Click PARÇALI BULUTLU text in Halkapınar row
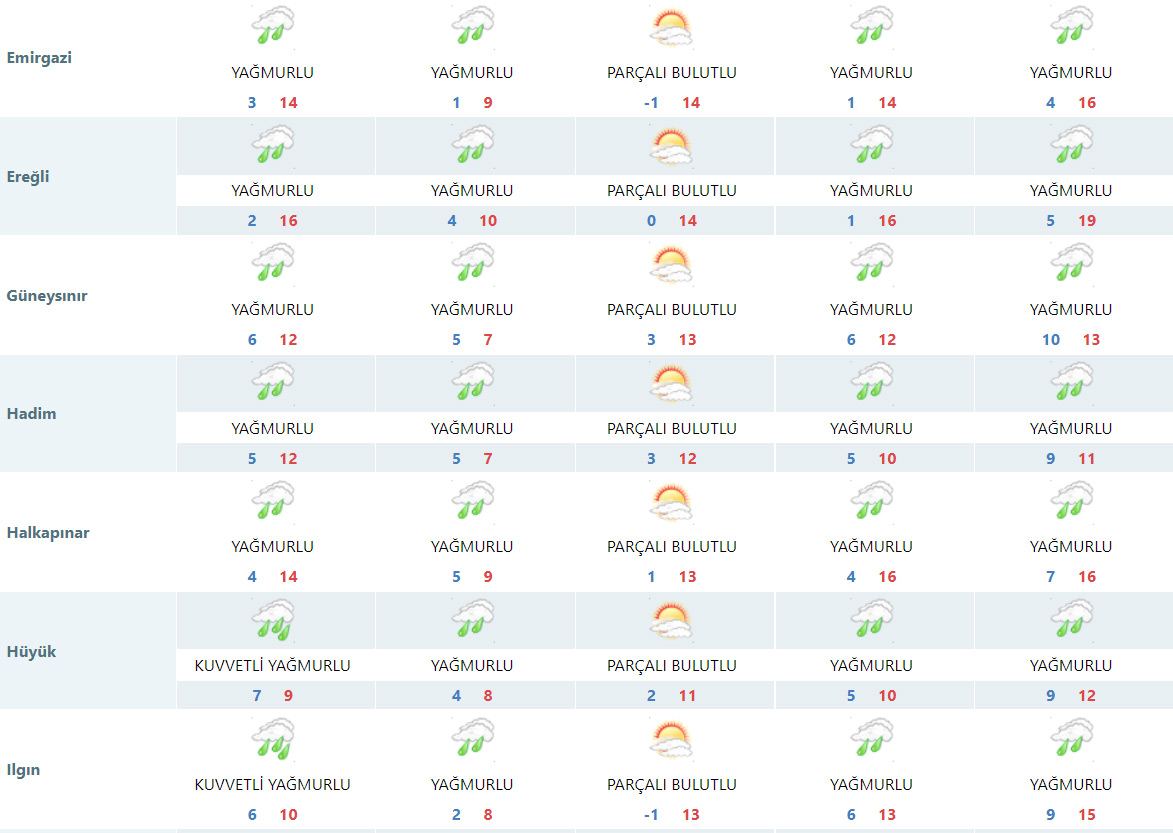This screenshot has width=1173, height=833. 671,547
